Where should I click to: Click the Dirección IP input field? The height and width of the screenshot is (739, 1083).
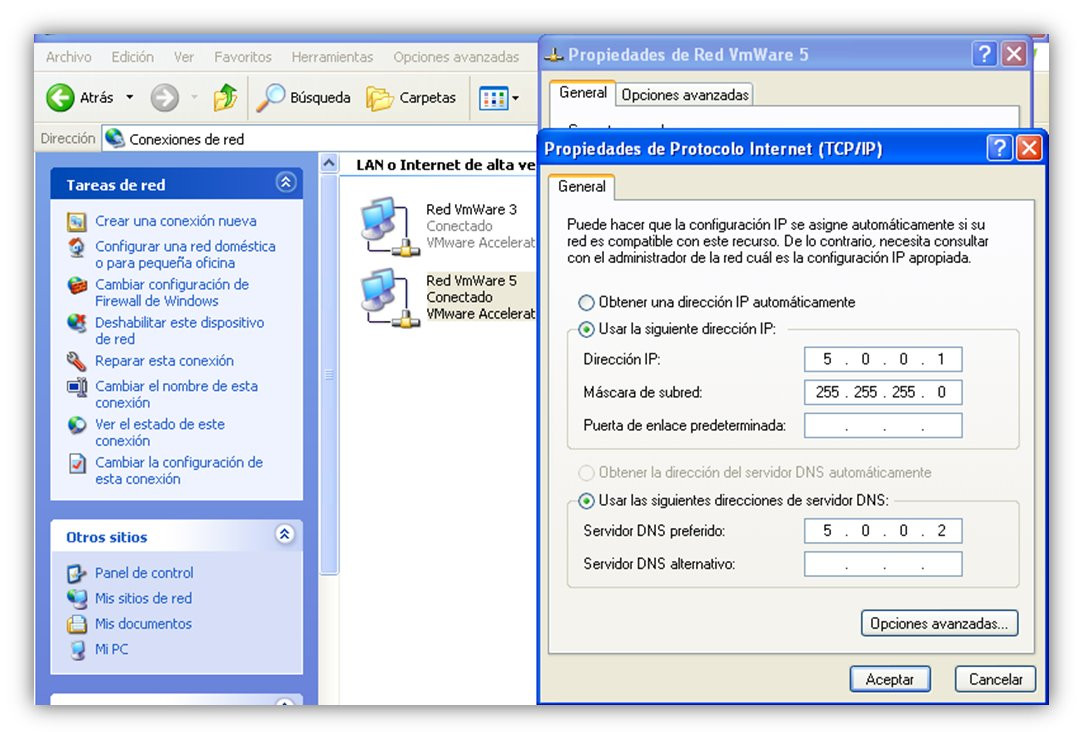point(883,359)
